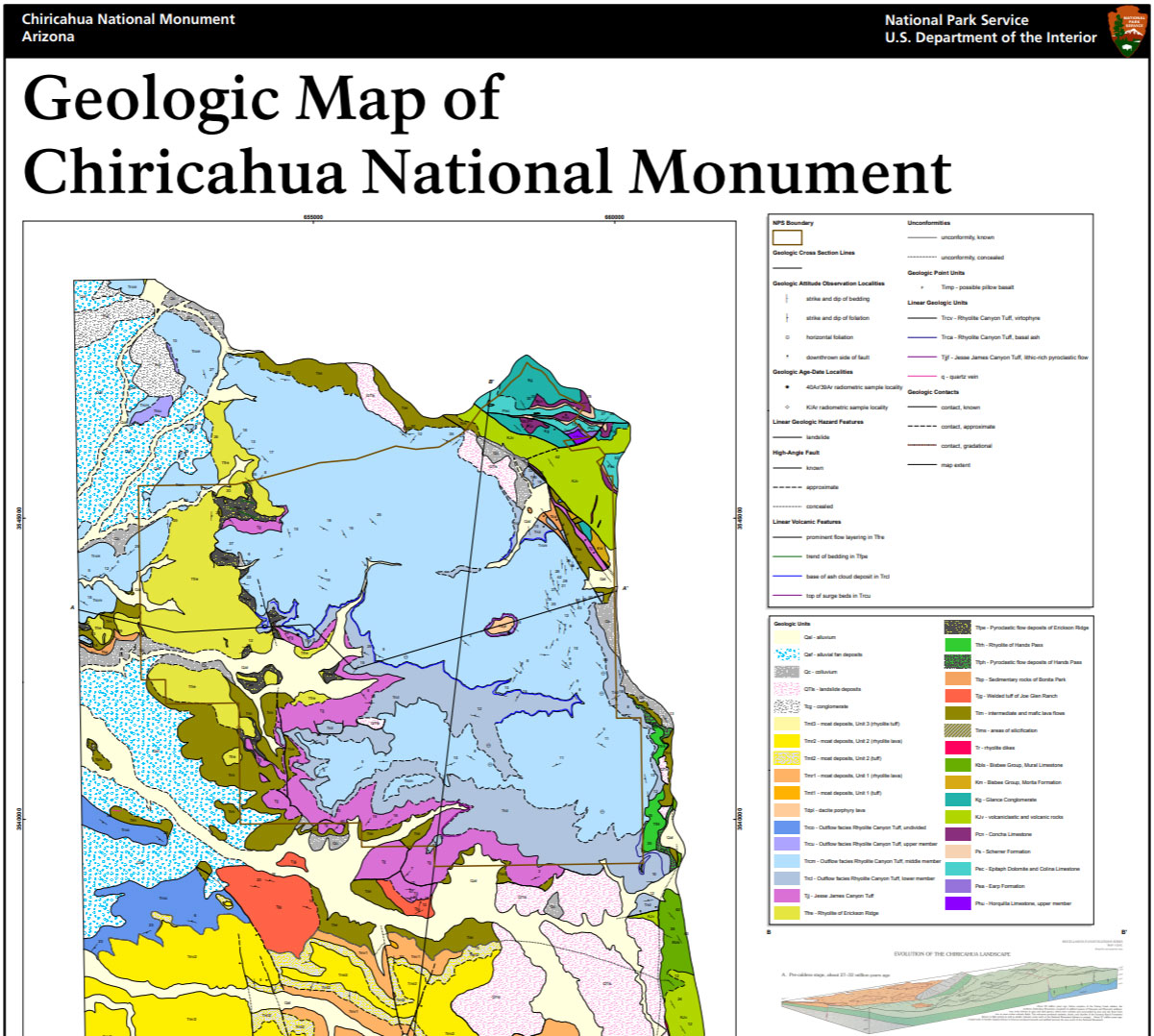Click the 'map extent' legend entry

pos(954,465)
